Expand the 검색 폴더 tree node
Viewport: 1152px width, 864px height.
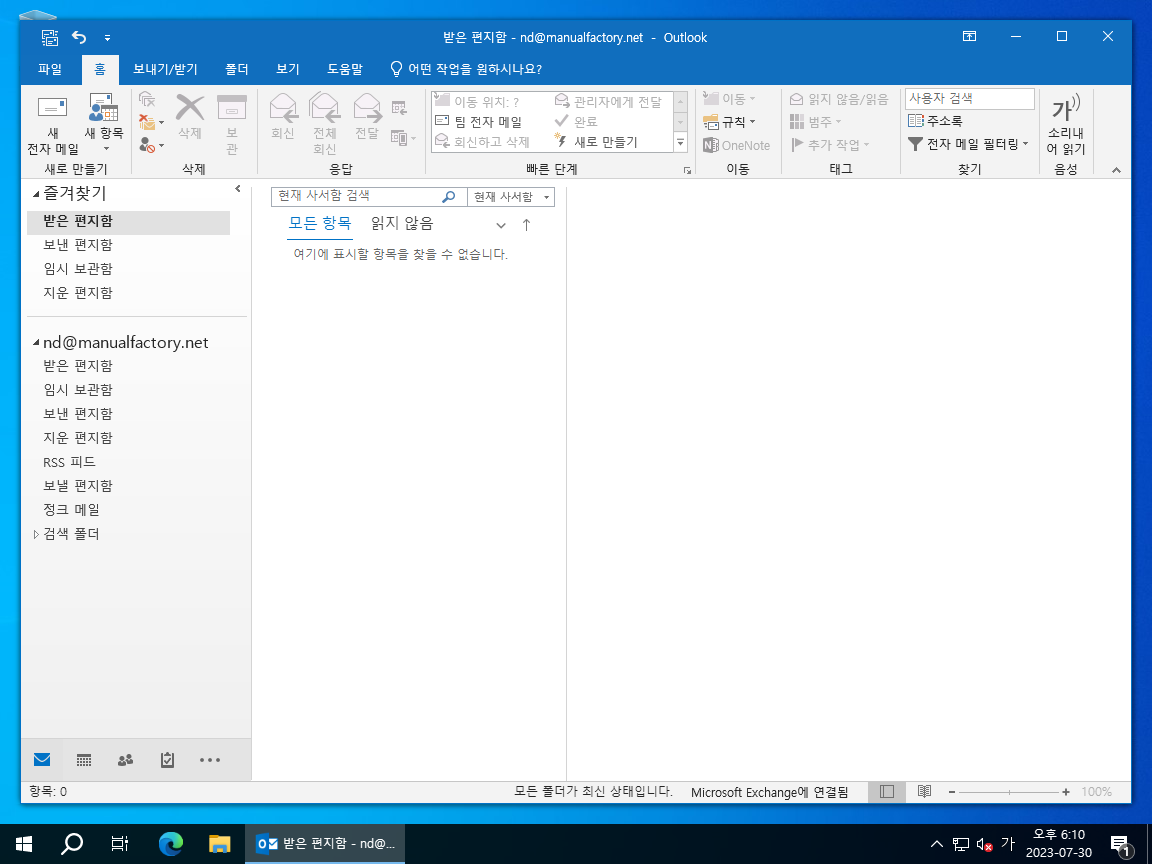[x=36, y=535]
